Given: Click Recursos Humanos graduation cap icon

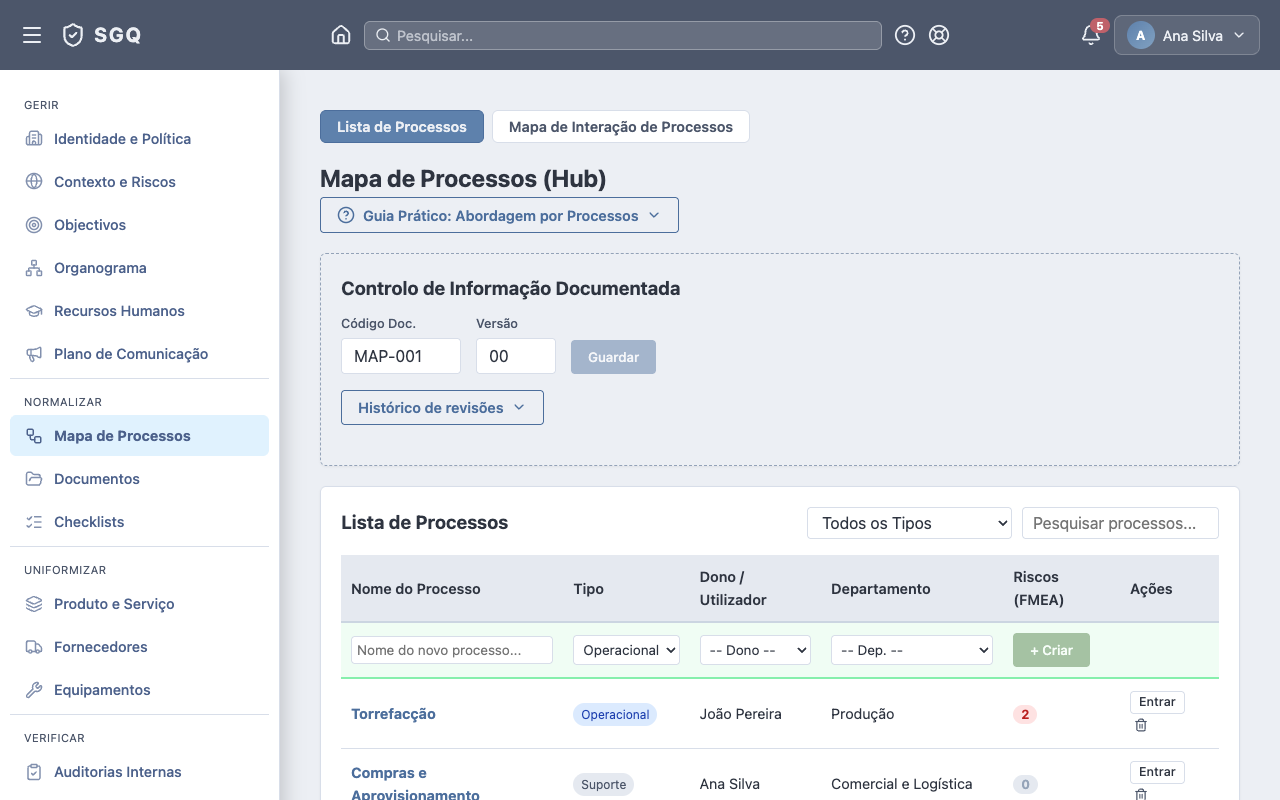Looking at the screenshot, I should tap(34, 311).
